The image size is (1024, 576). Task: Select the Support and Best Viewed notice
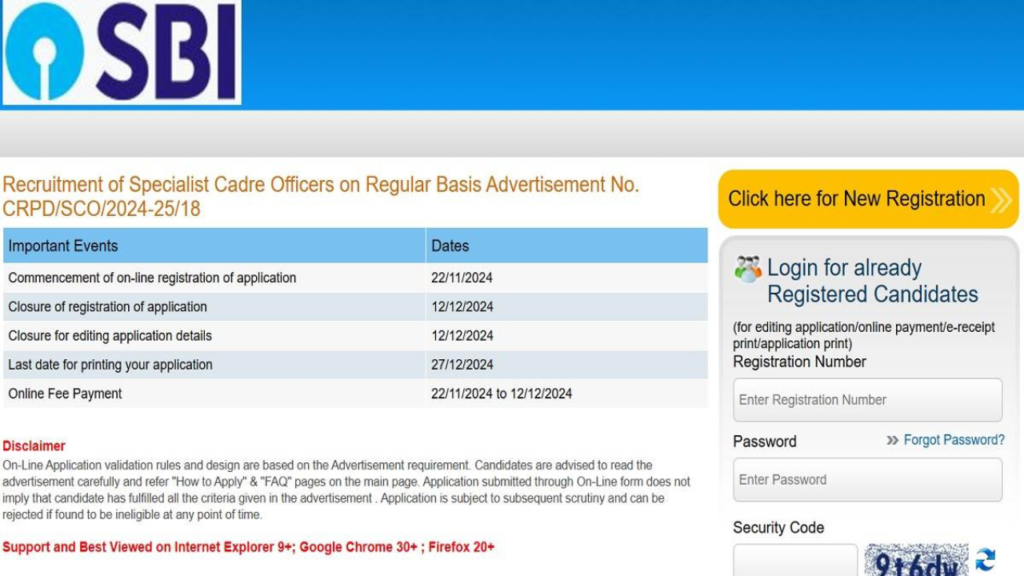coord(248,547)
